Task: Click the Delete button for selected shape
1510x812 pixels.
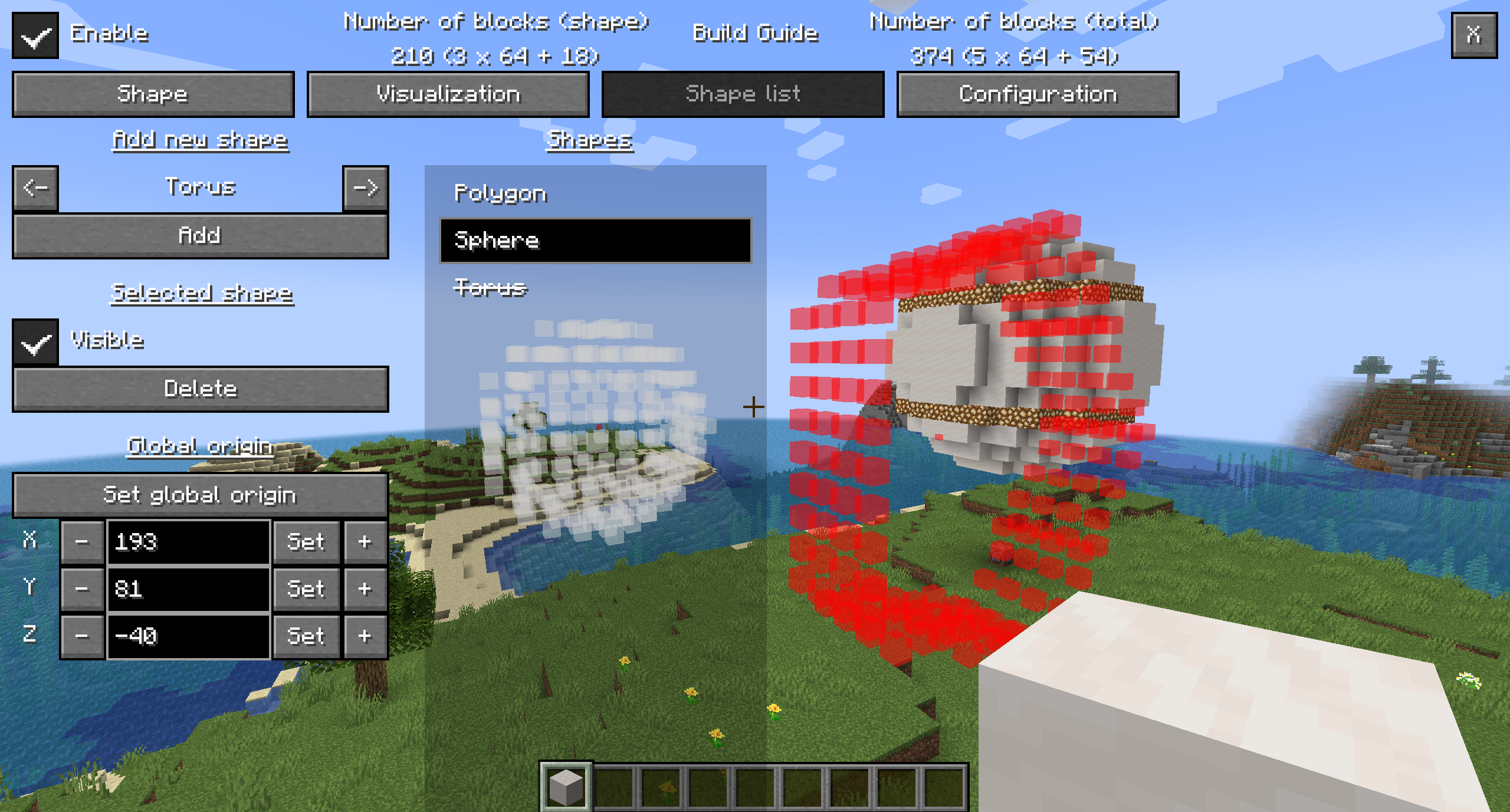Action: 200,390
